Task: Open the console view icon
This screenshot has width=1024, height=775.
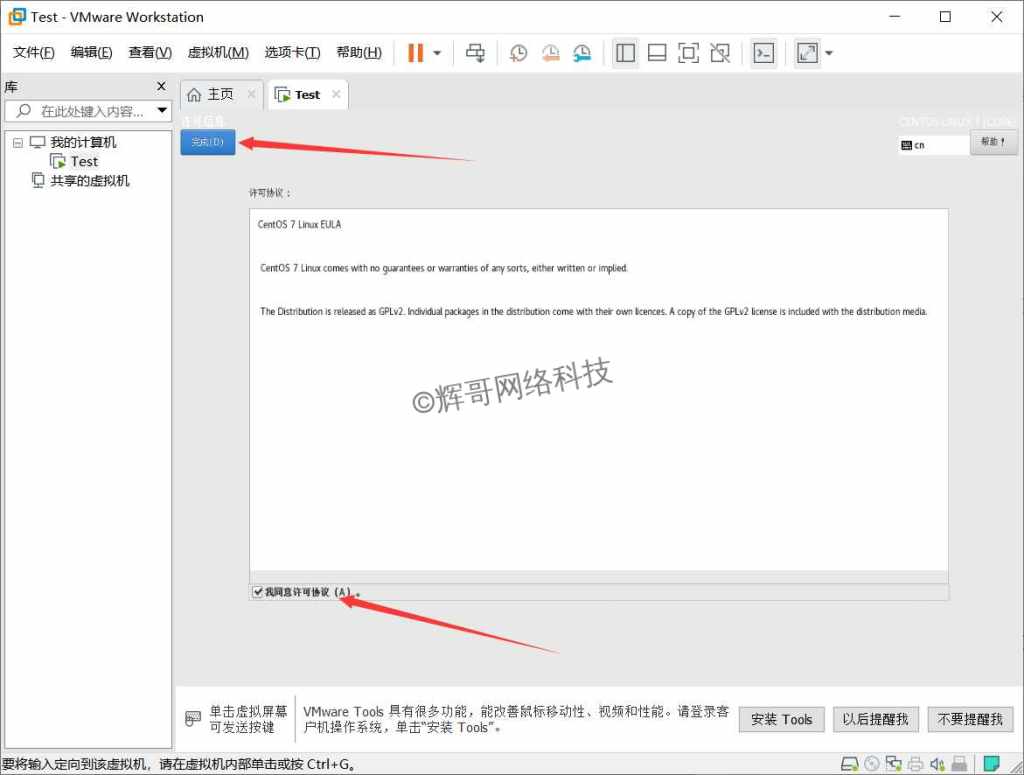Action: click(x=763, y=53)
